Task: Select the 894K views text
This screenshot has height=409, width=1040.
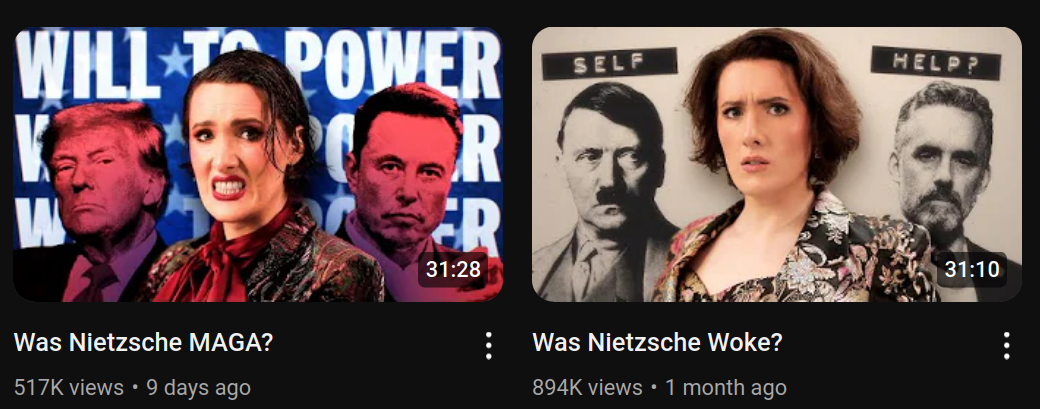Action: pyautogui.click(x=588, y=387)
